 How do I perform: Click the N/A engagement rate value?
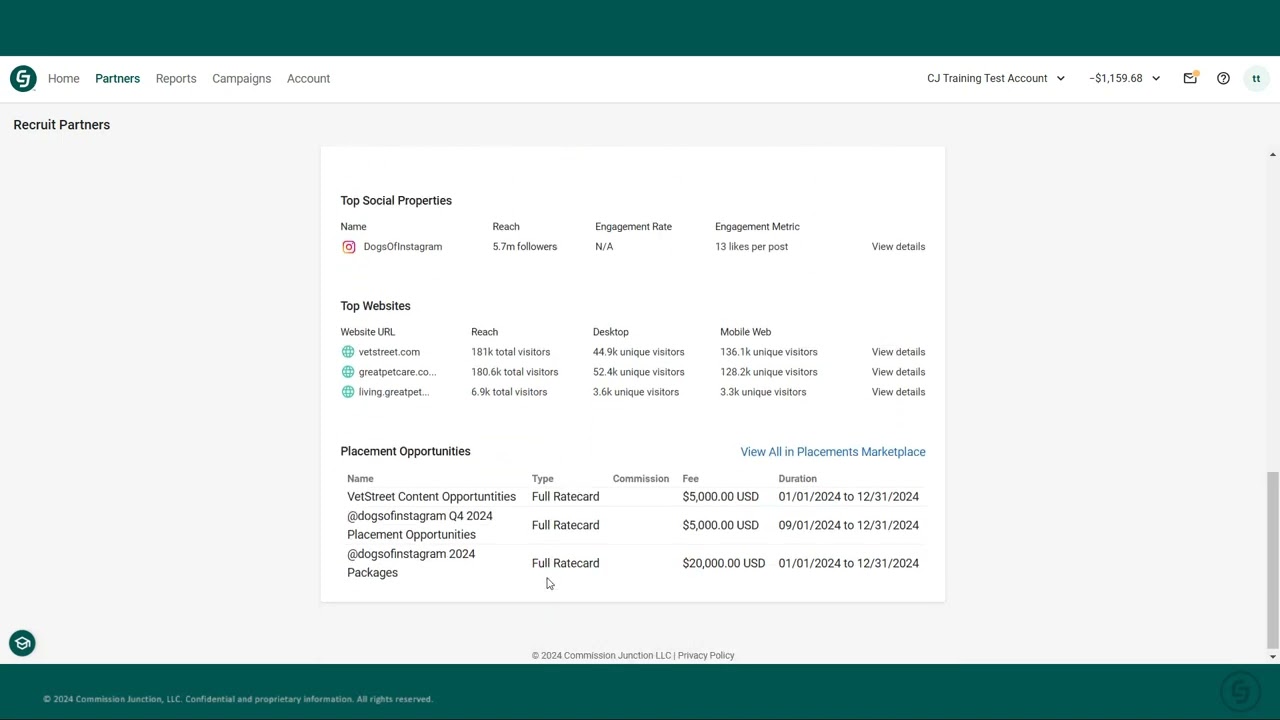click(604, 247)
